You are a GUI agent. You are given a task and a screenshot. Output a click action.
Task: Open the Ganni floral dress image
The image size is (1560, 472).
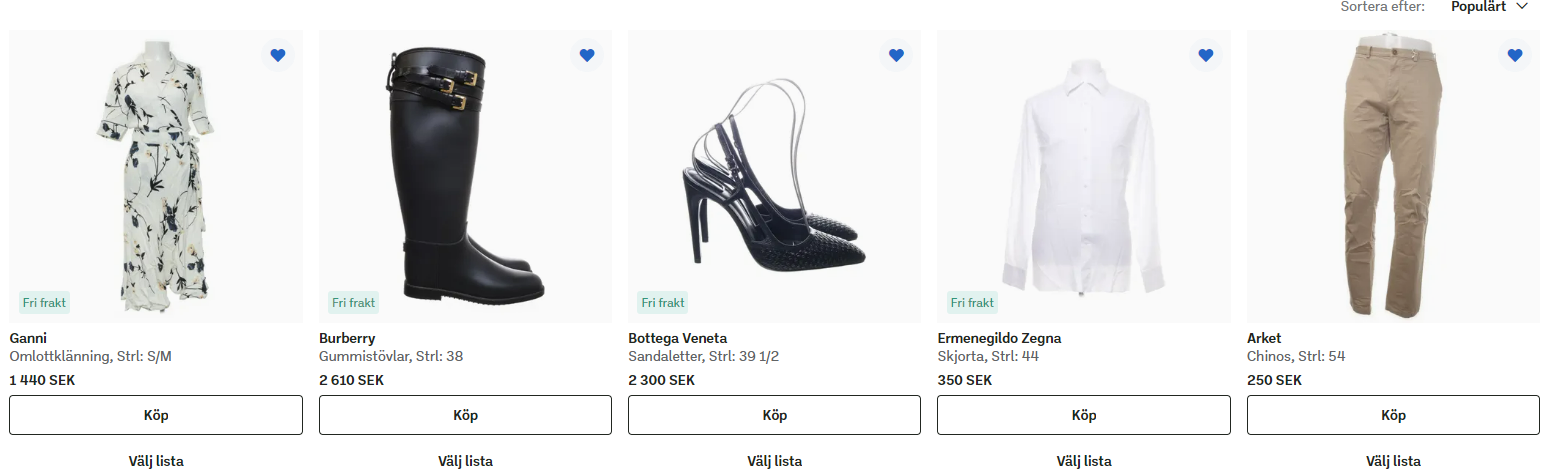click(x=156, y=176)
